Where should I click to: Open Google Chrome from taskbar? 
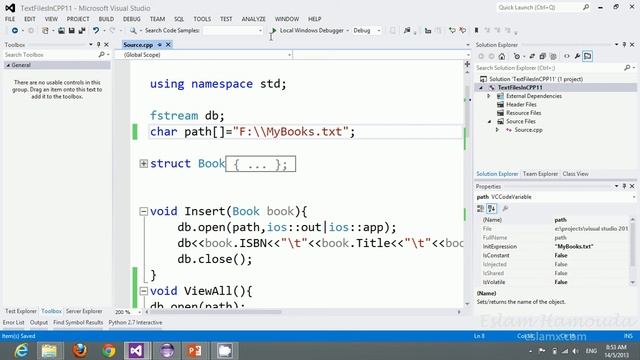point(109,351)
